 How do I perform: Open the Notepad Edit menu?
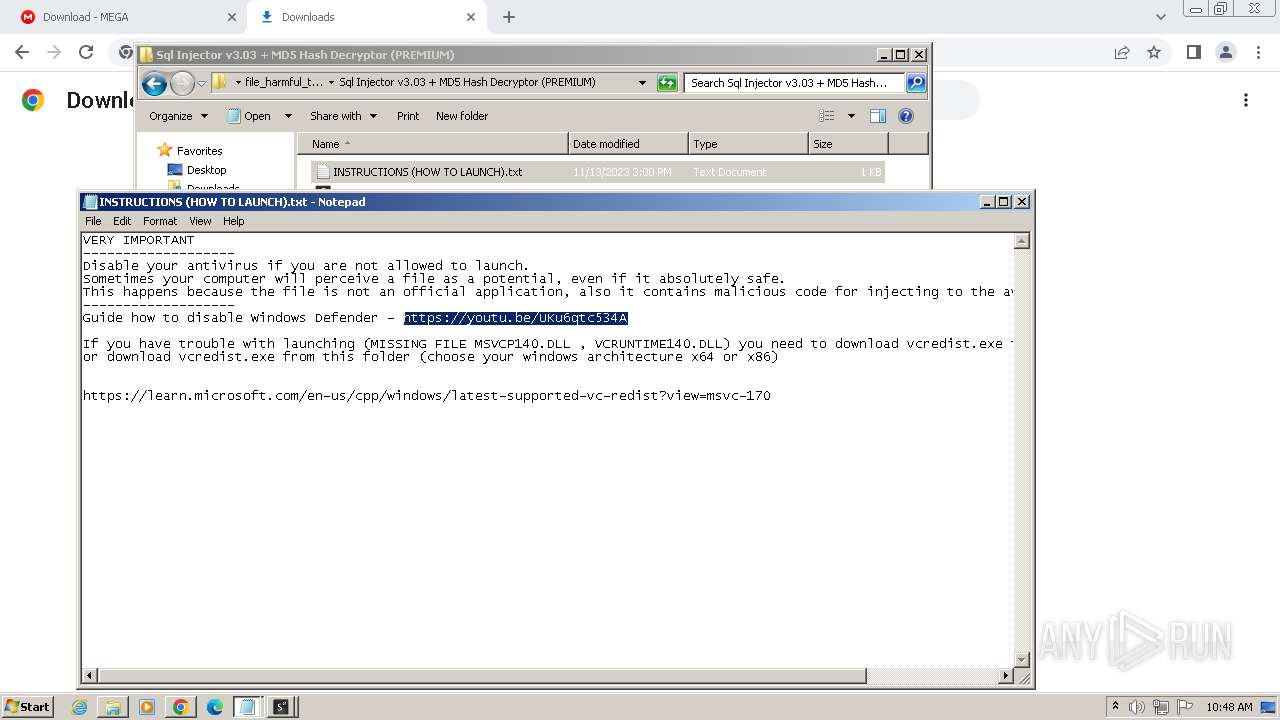(122, 221)
